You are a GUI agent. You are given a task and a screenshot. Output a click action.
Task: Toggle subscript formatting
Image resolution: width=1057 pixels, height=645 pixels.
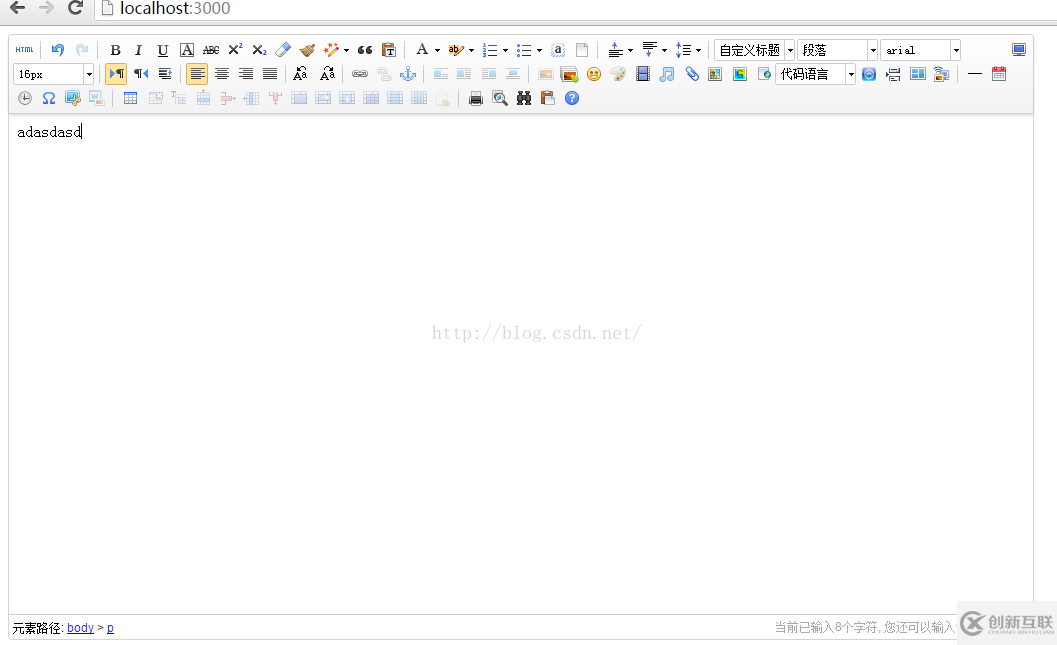click(x=260, y=50)
